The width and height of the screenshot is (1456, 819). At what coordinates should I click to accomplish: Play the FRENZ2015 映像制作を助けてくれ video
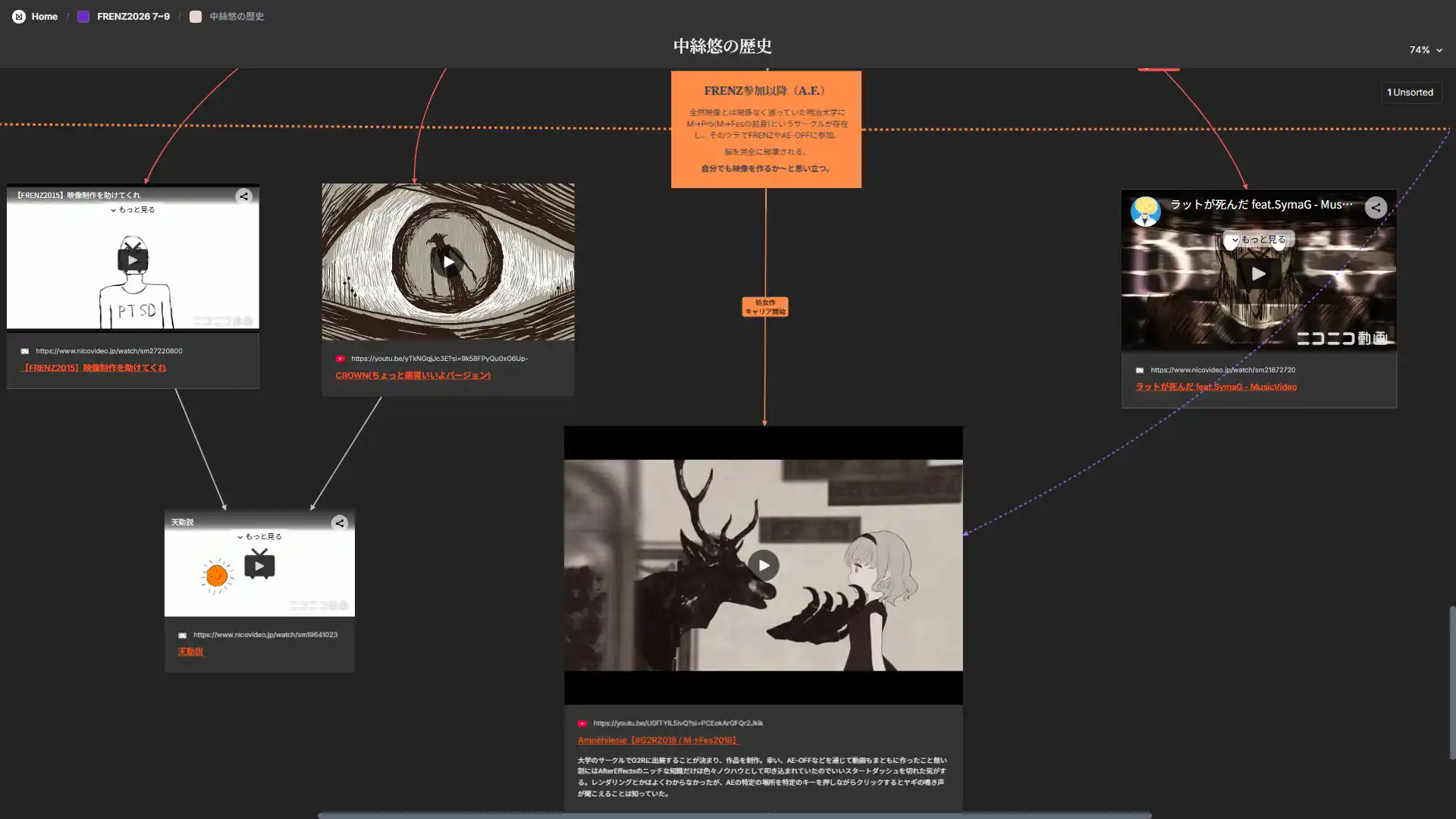point(133,260)
